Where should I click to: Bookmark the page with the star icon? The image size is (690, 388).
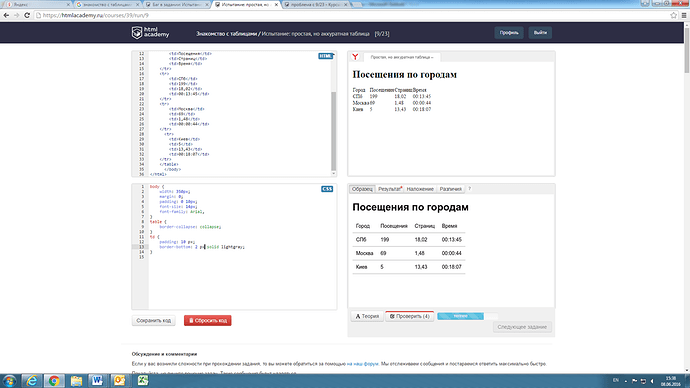point(673,15)
